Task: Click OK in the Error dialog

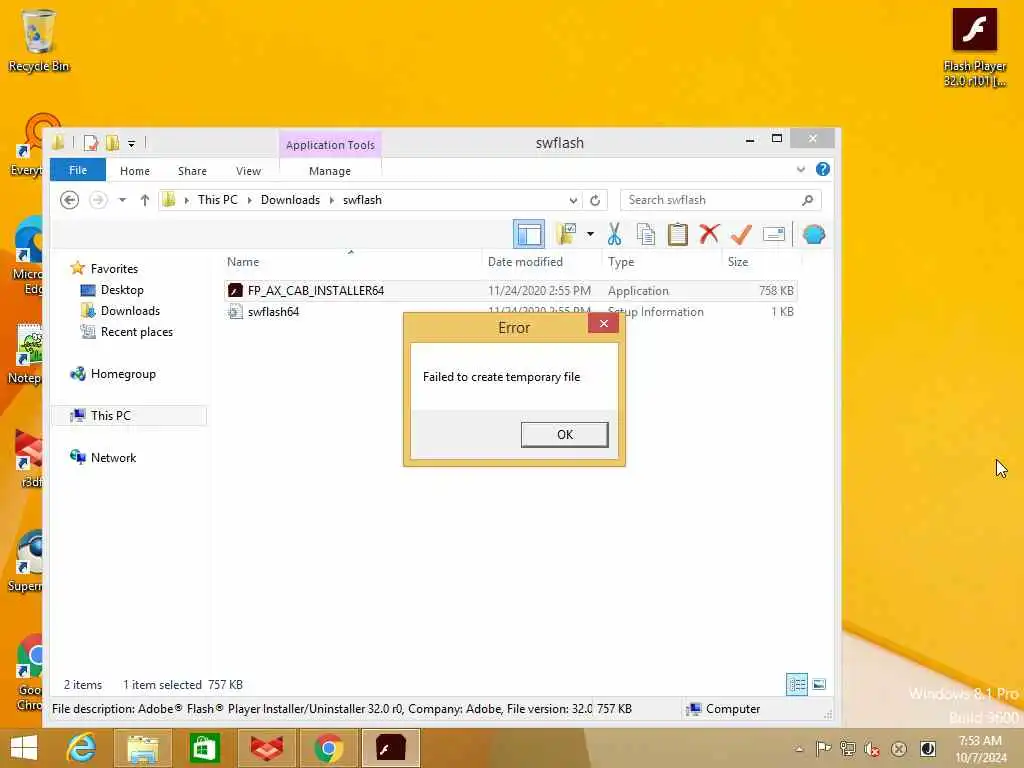Action: [x=564, y=434]
